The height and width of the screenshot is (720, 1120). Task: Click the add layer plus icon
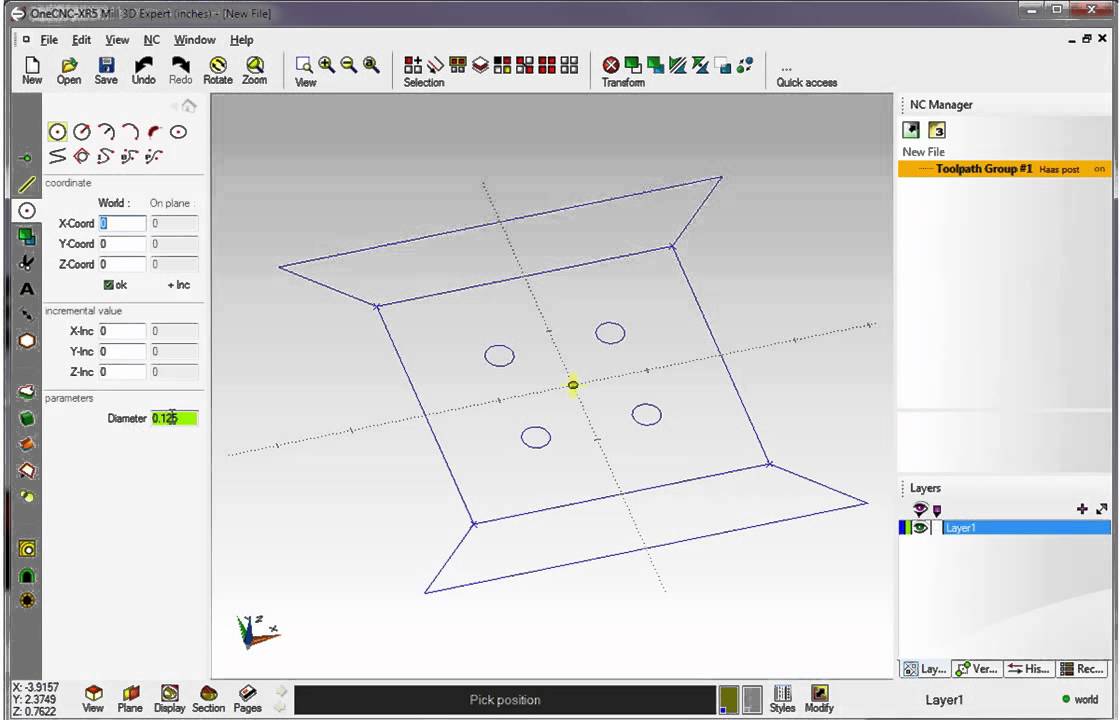point(1082,509)
